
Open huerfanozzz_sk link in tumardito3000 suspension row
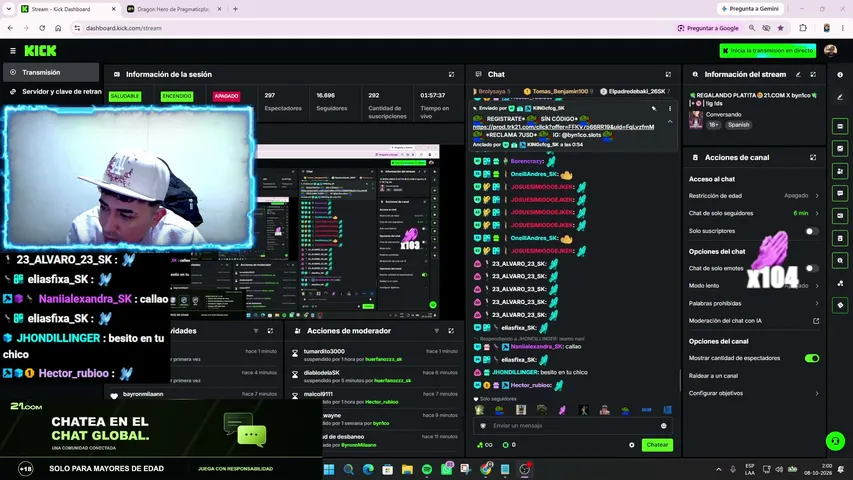(384, 359)
